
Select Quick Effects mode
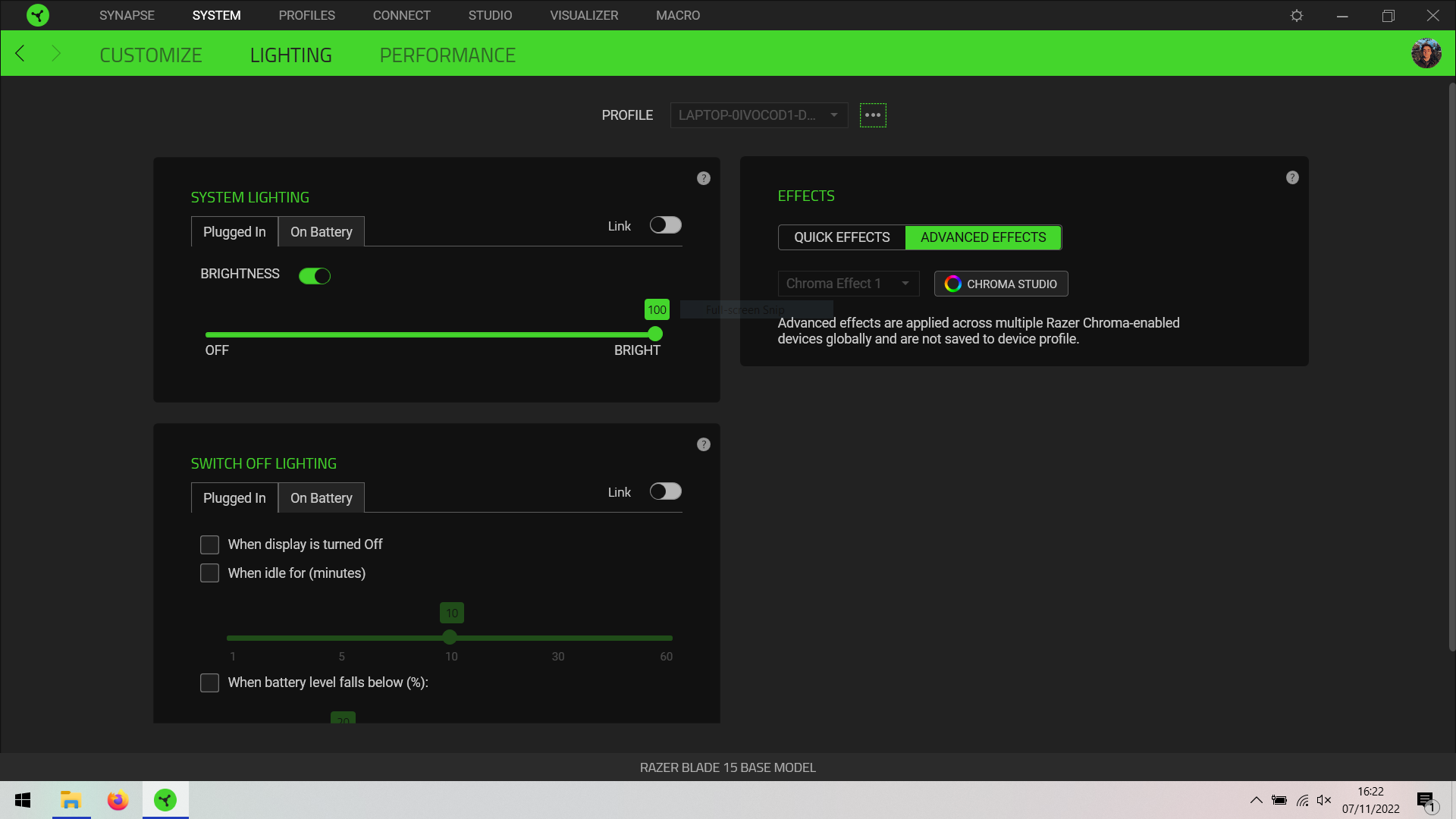click(841, 237)
